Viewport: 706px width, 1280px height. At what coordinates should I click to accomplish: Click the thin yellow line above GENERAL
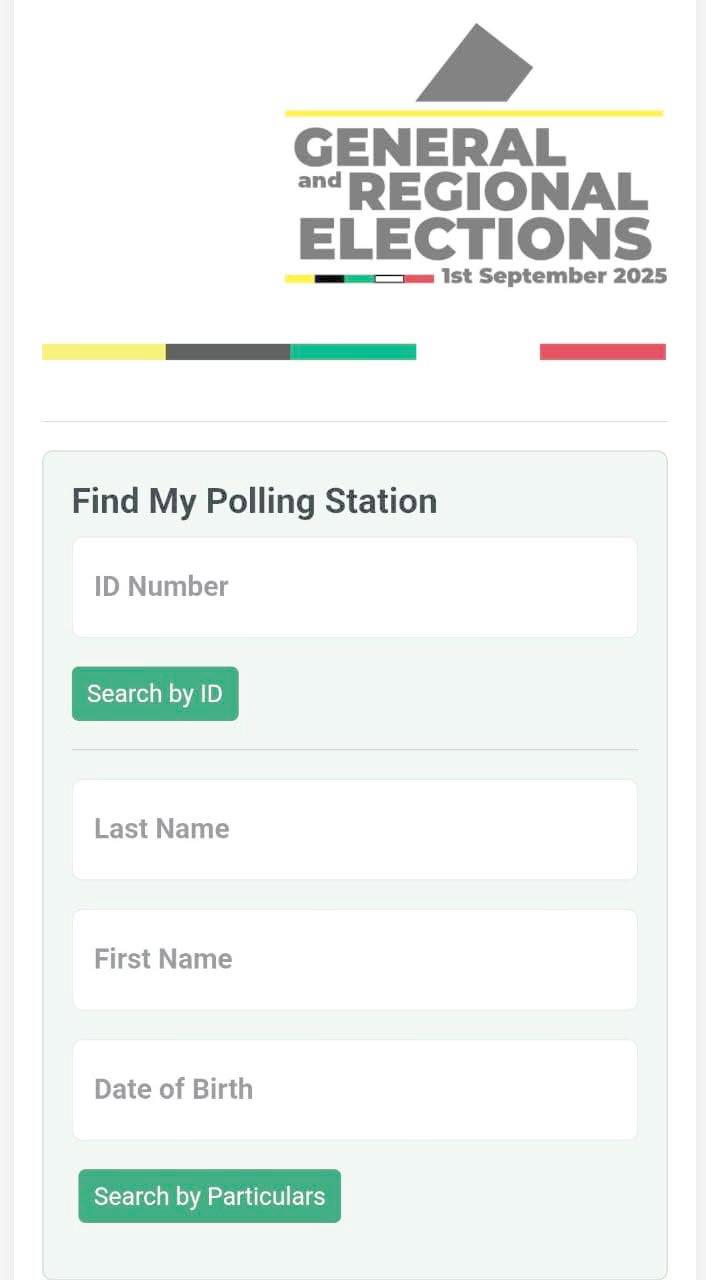tap(473, 113)
